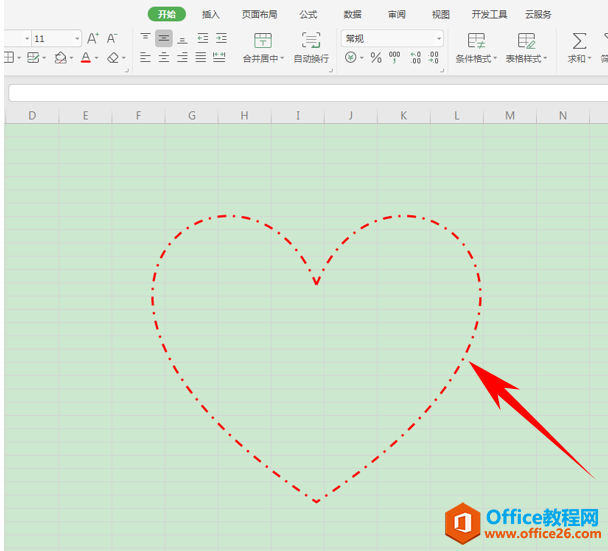Image resolution: width=608 pixels, height=551 pixels.
Task: Select column G header
Action: coord(192,116)
